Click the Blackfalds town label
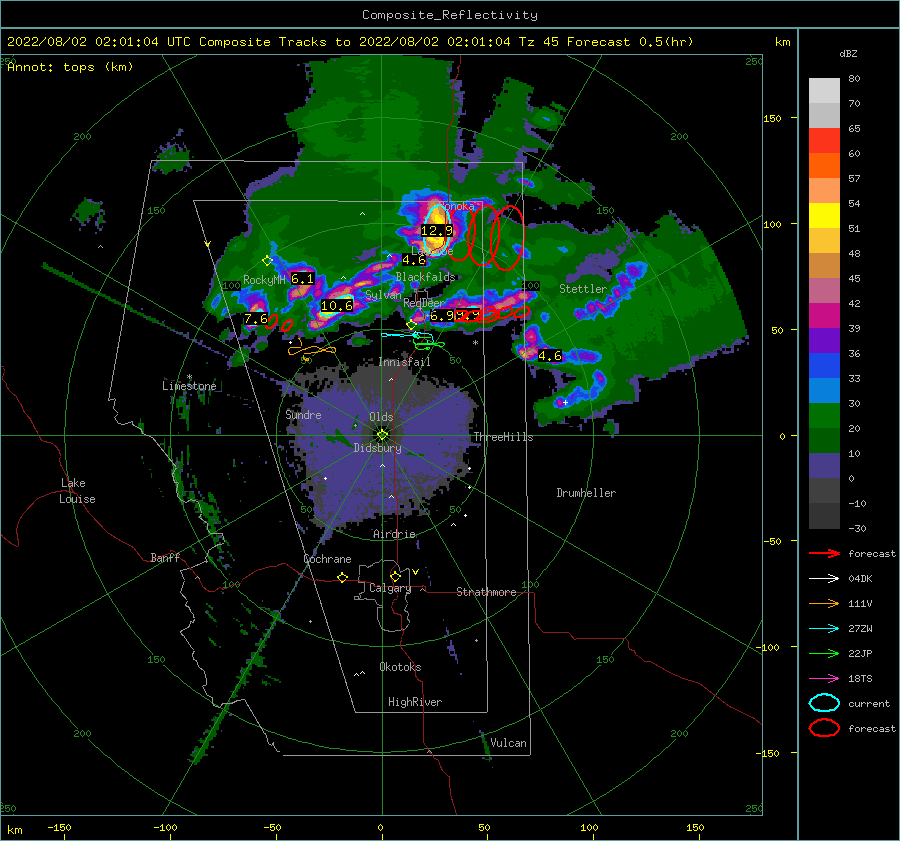The width and height of the screenshot is (900, 841). pos(425,277)
